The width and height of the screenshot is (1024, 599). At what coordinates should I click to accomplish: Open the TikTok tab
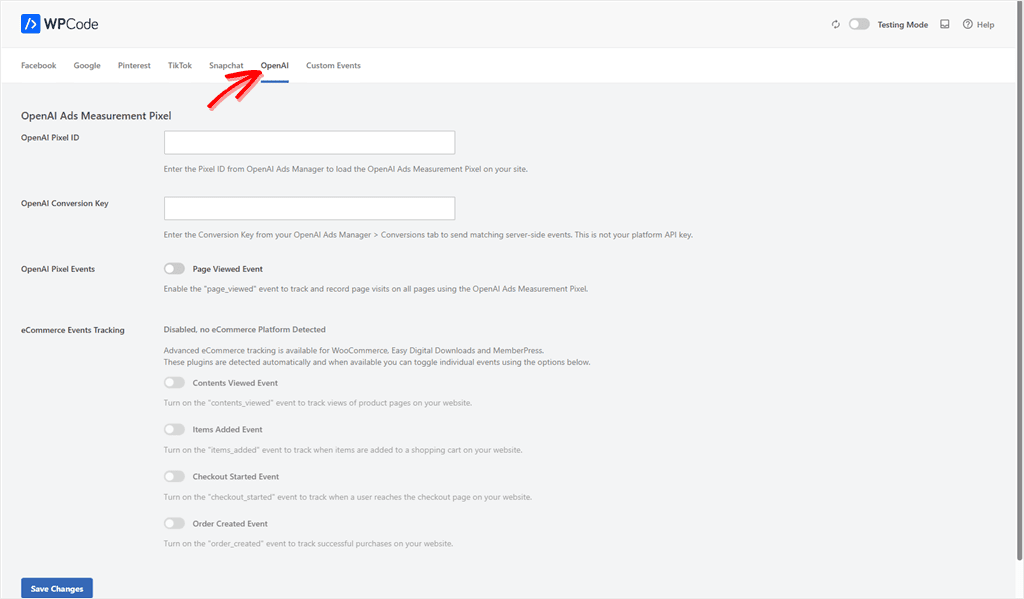point(180,65)
